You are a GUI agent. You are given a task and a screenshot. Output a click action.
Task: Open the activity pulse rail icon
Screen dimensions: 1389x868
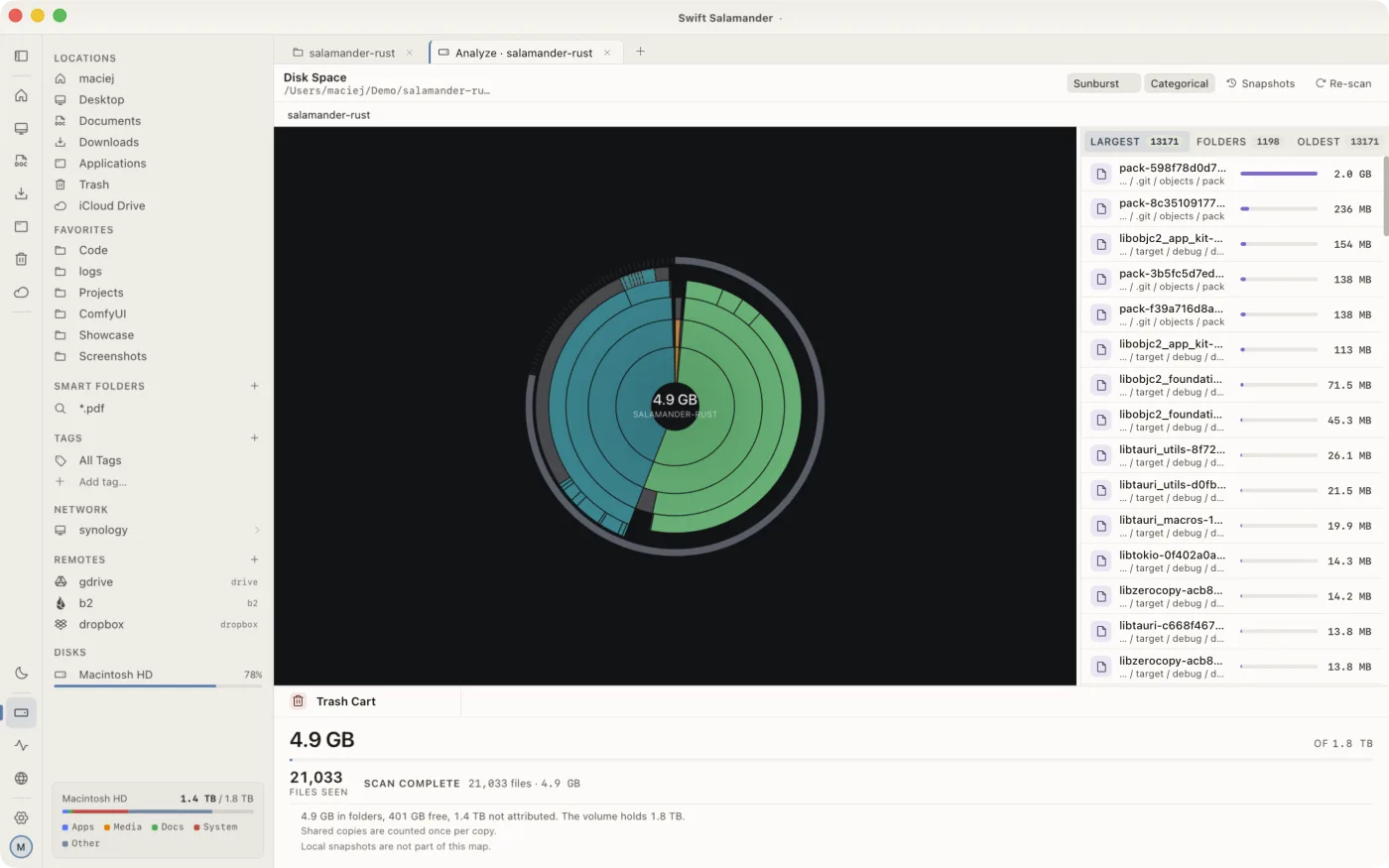[x=21, y=745]
